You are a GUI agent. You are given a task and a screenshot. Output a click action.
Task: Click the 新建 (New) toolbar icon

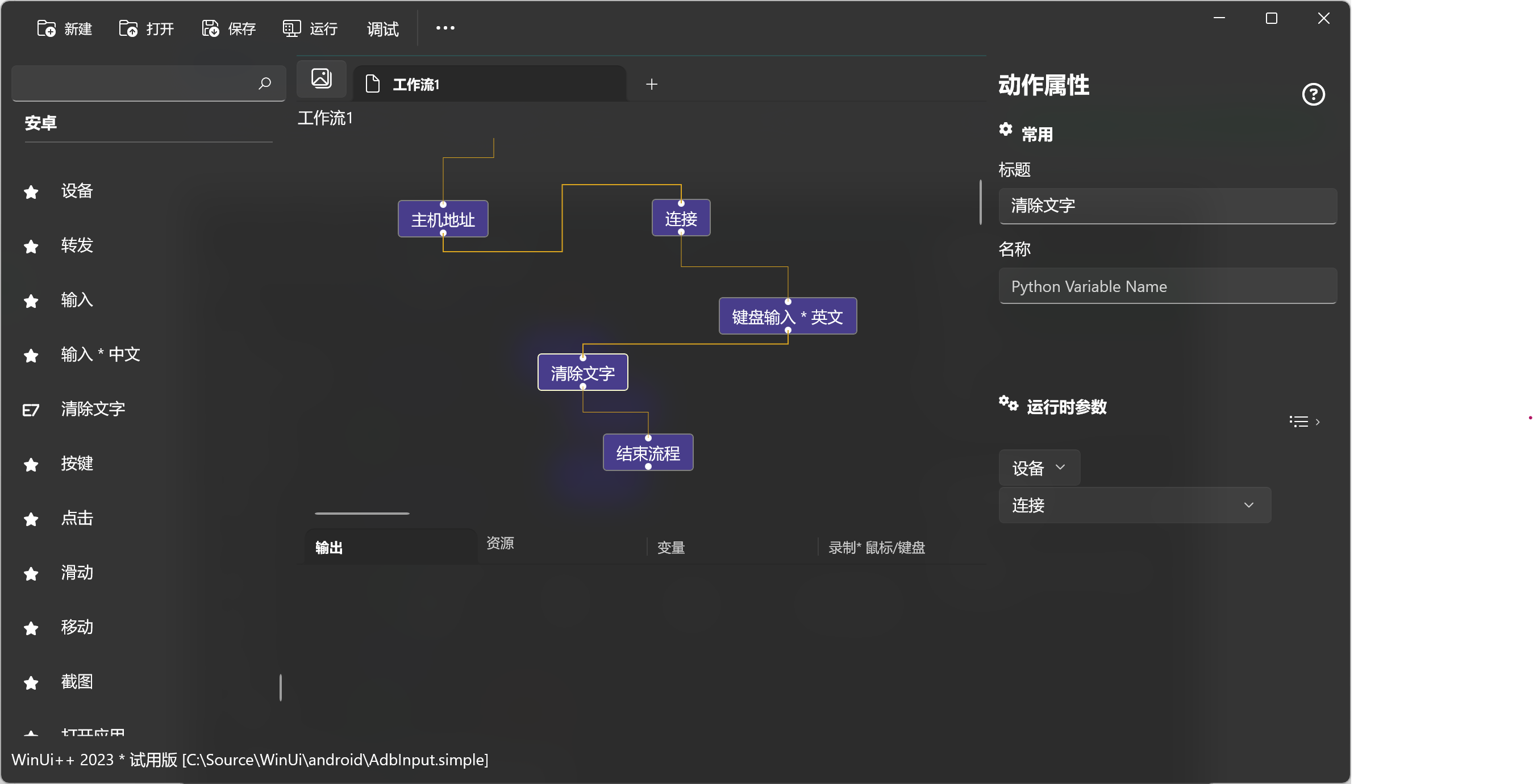(x=47, y=28)
